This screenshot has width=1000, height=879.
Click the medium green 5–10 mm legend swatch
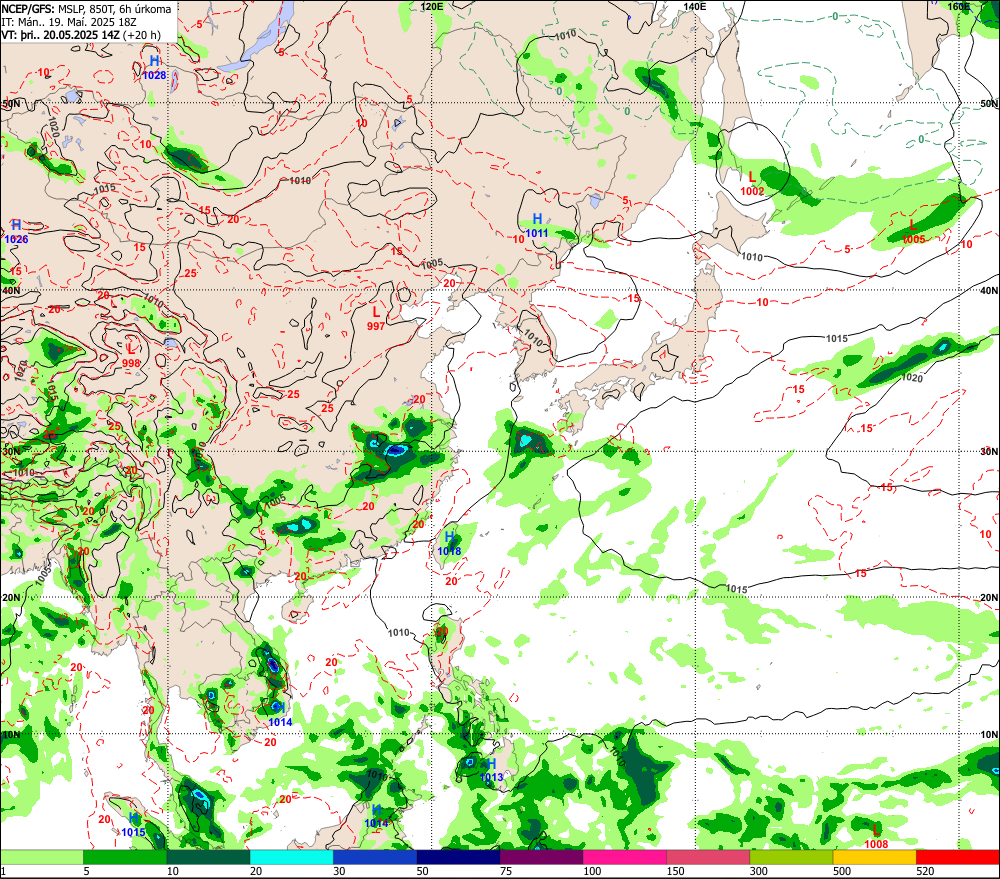coord(125,857)
